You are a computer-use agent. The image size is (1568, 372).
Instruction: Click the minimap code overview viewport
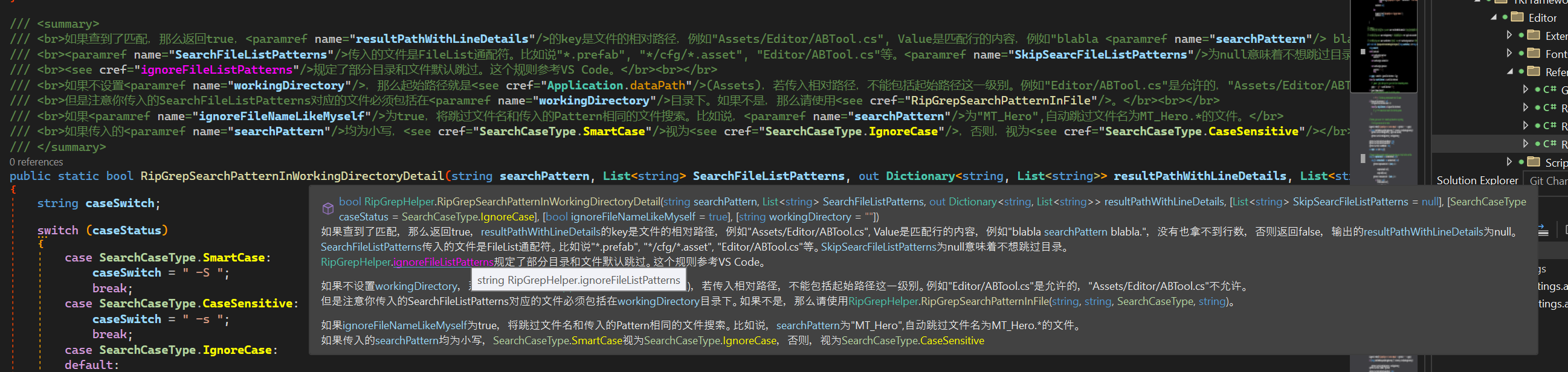pos(1384,46)
